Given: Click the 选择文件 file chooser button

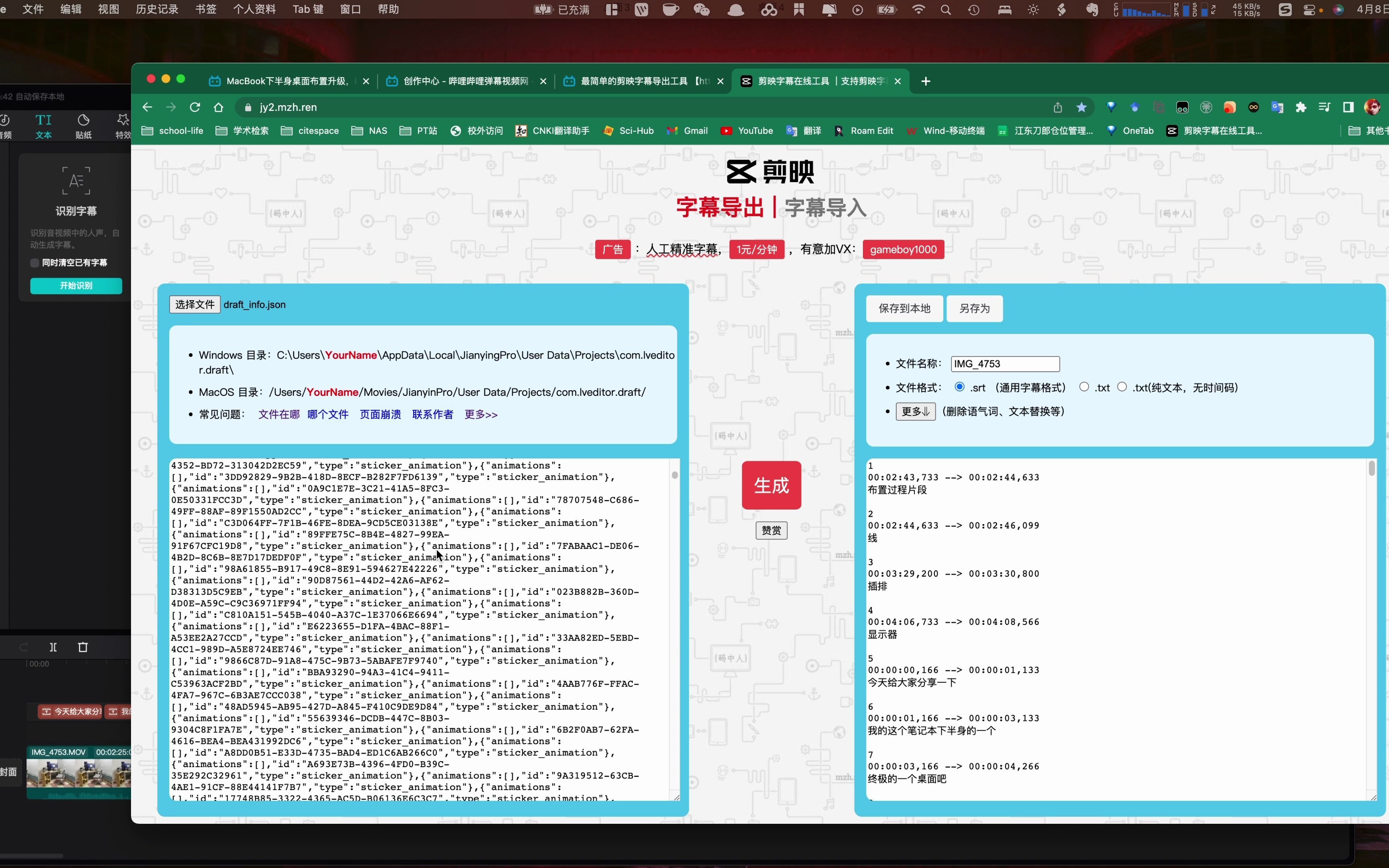Looking at the screenshot, I should point(195,304).
